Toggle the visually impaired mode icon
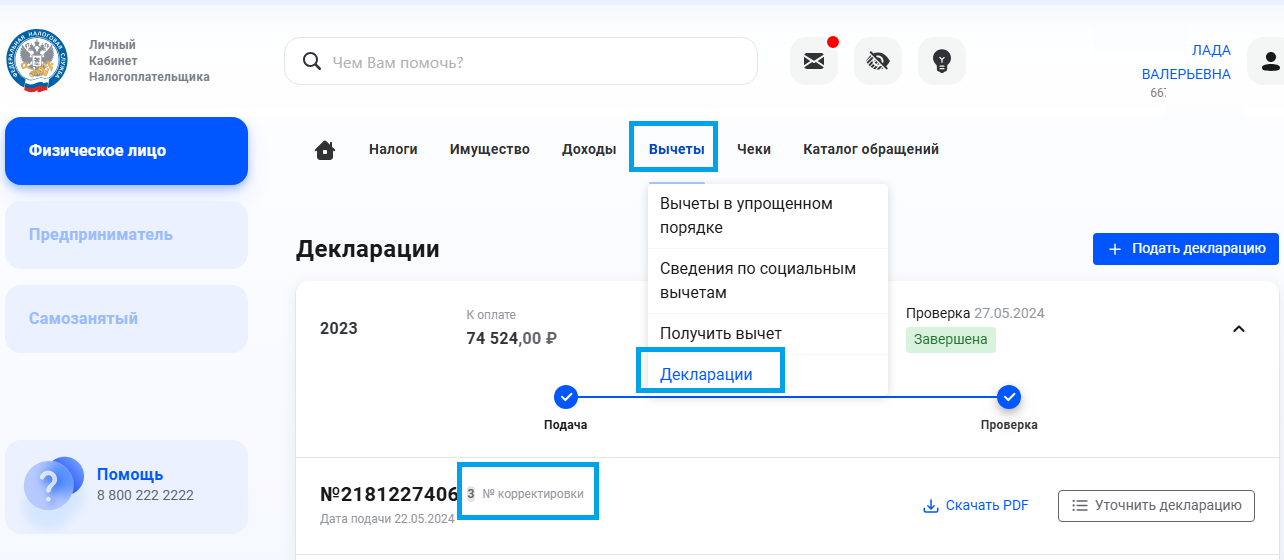The width and height of the screenshot is (1284, 560). click(x=878, y=62)
